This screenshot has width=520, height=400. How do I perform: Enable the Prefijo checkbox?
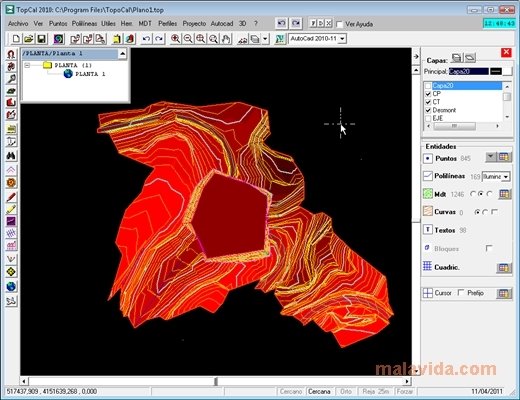[x=461, y=293]
